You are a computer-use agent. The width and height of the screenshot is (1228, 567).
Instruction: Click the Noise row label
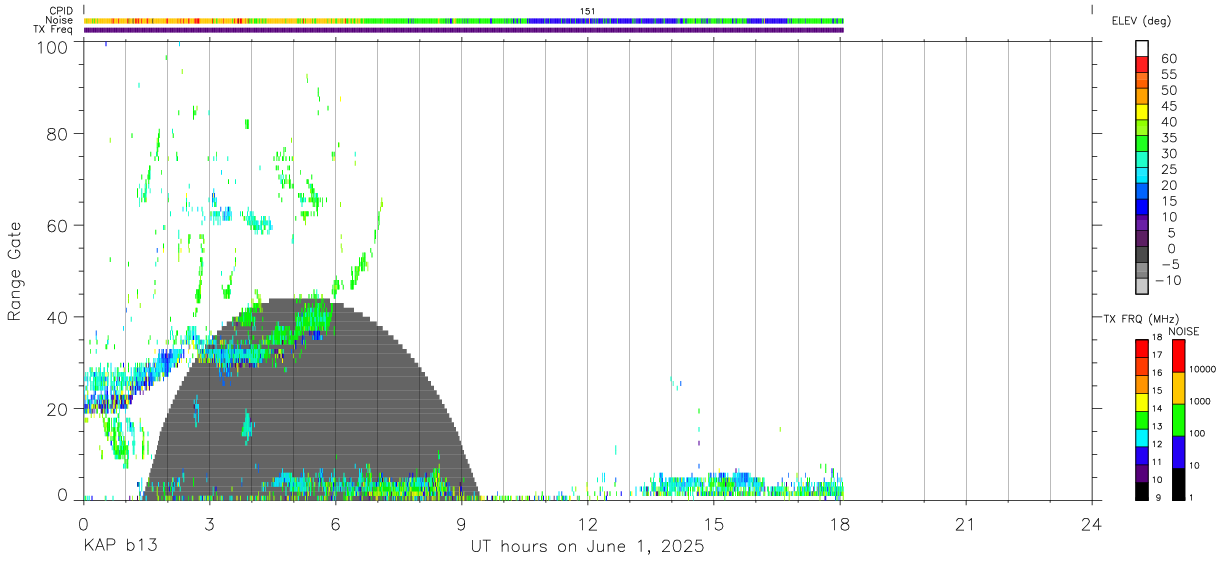59,20
